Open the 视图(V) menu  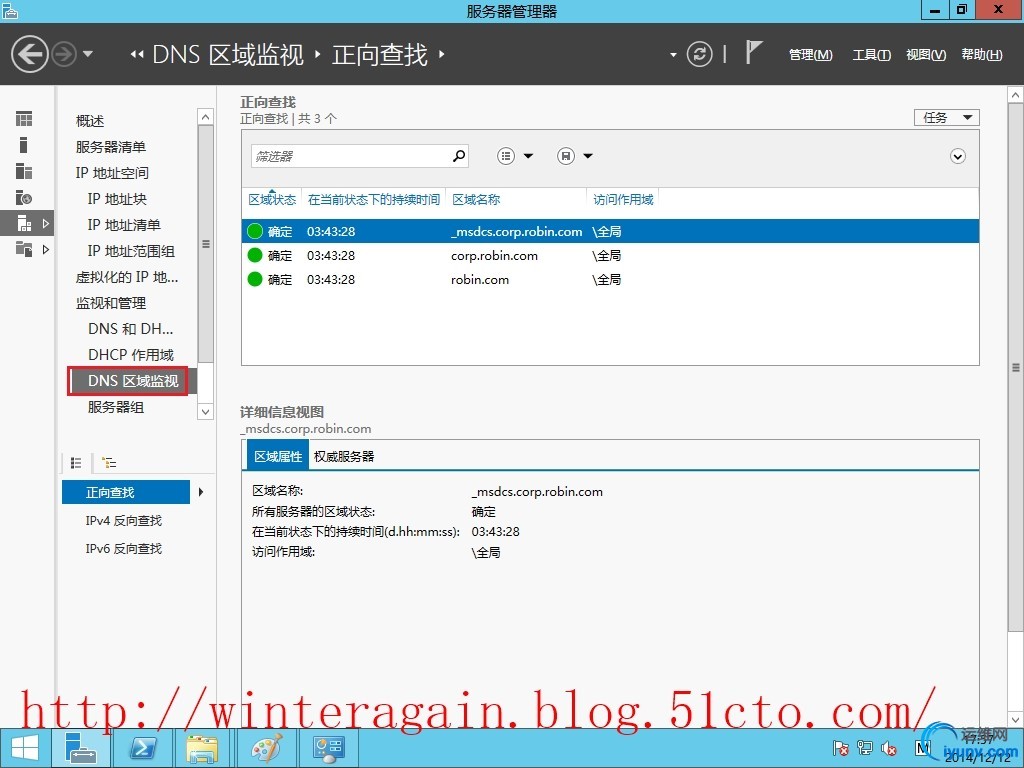click(x=925, y=55)
